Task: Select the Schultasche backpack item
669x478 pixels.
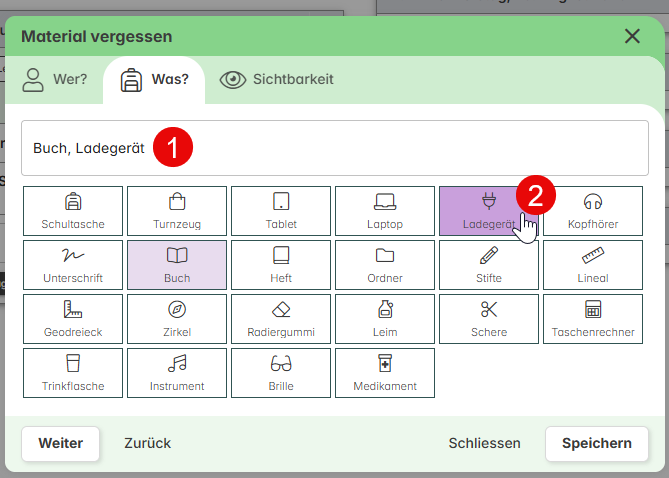Action: tap(73, 211)
